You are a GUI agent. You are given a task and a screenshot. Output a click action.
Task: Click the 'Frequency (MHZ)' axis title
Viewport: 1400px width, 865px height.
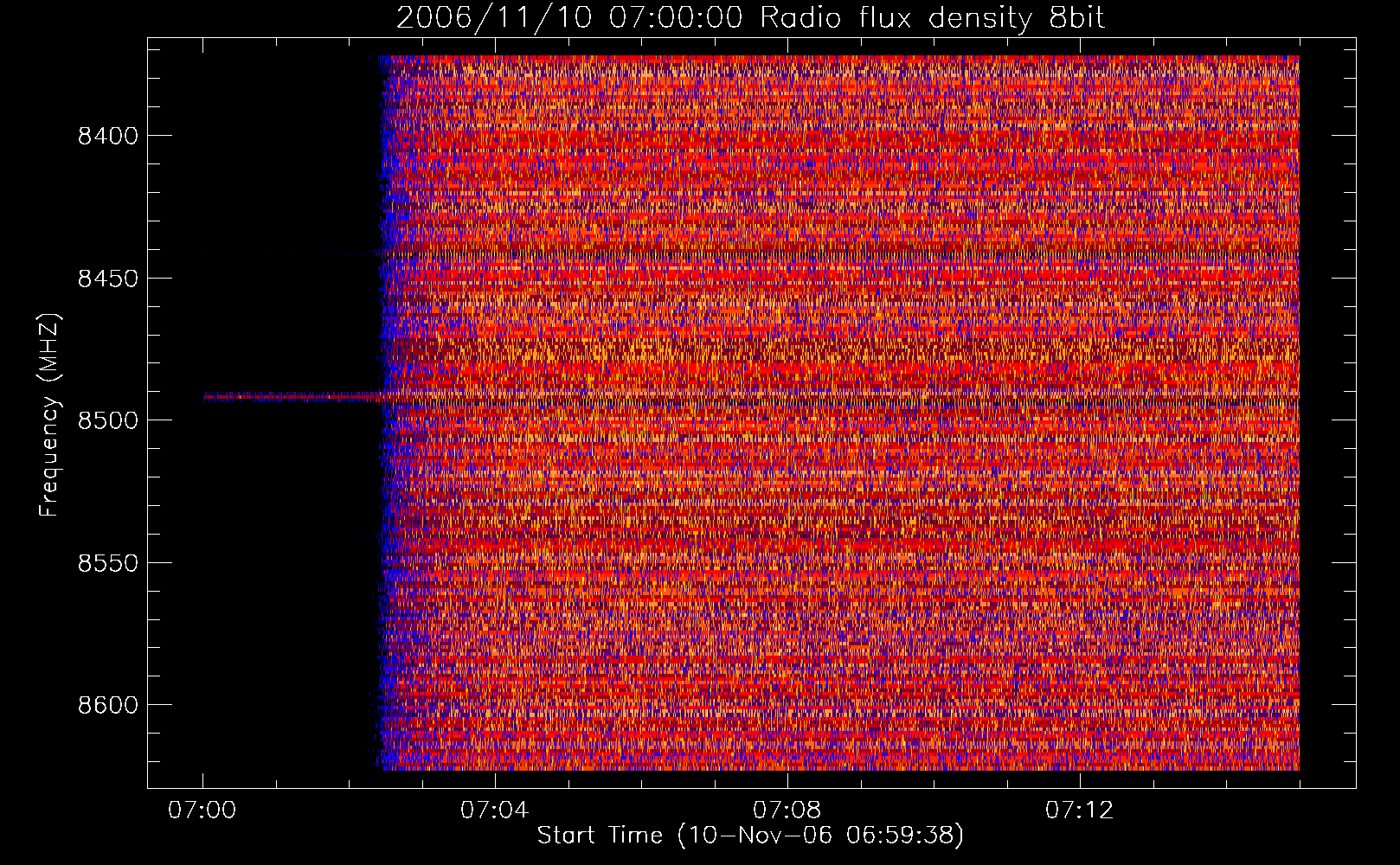point(49,414)
